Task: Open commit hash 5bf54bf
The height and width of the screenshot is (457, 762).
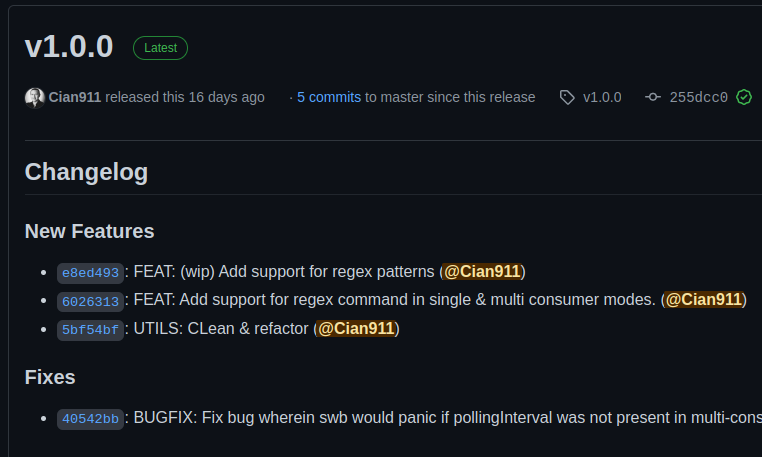Action: (x=90, y=329)
